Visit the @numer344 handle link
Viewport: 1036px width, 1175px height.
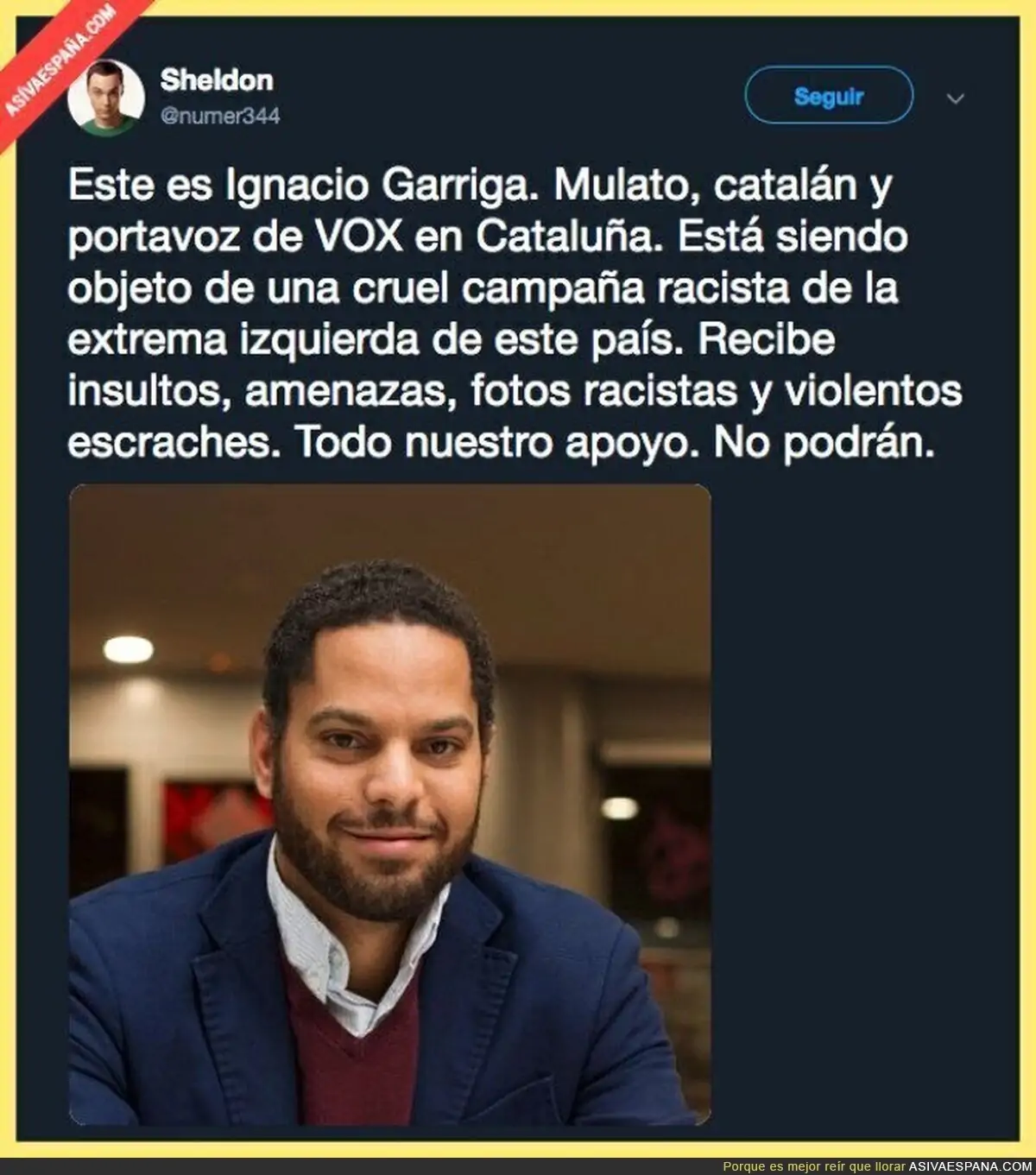click(220, 116)
